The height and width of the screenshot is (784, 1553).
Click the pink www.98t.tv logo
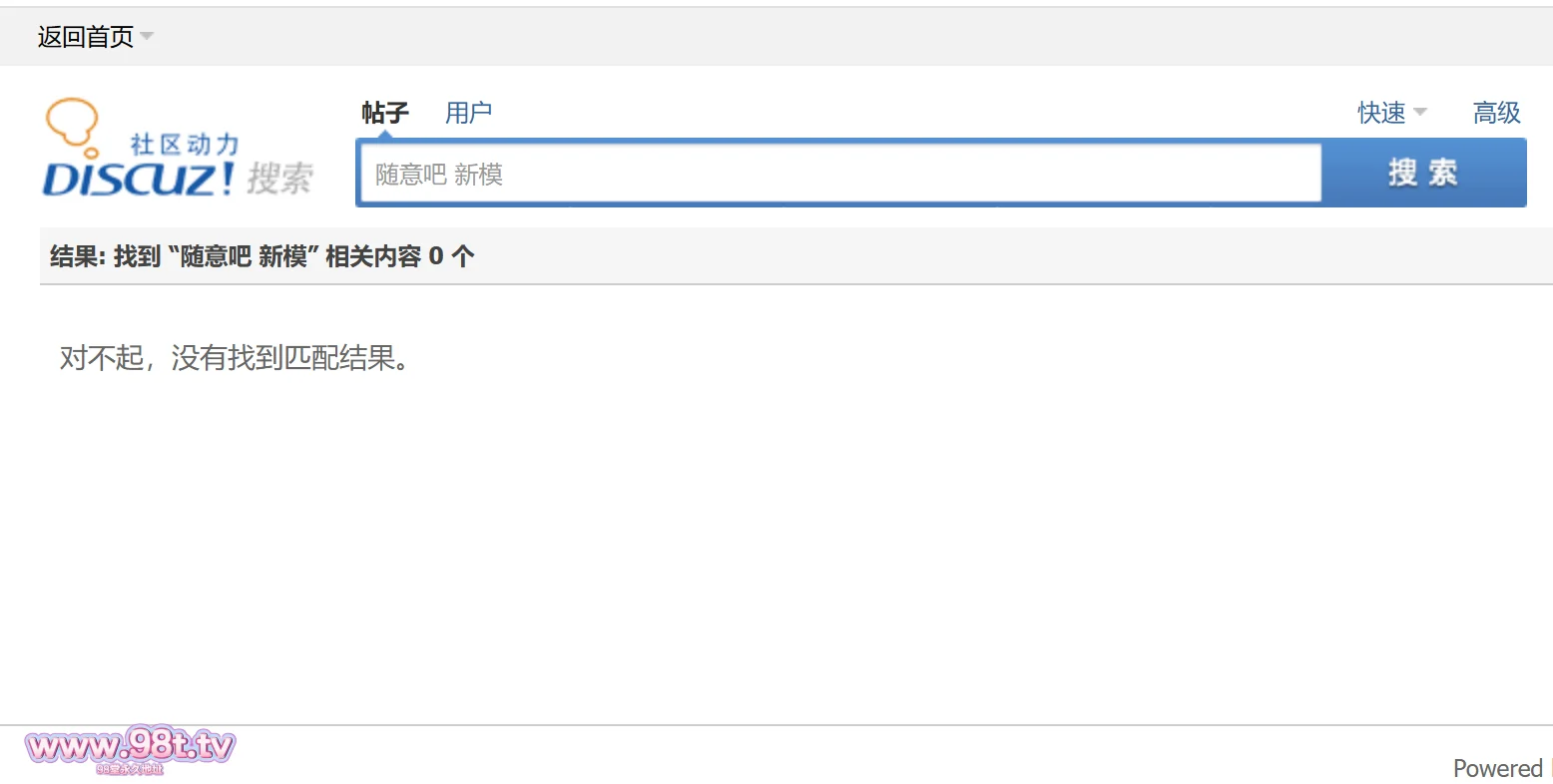point(130,745)
